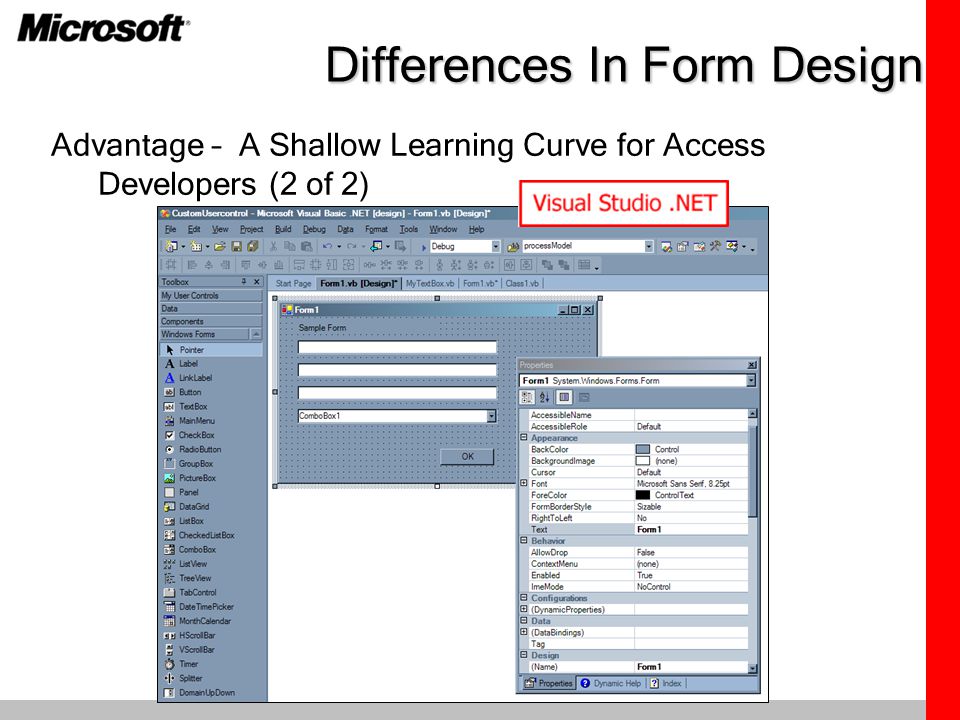Pick the TabControl control in Toolbox
This screenshot has width=960, height=720.
tap(190, 592)
